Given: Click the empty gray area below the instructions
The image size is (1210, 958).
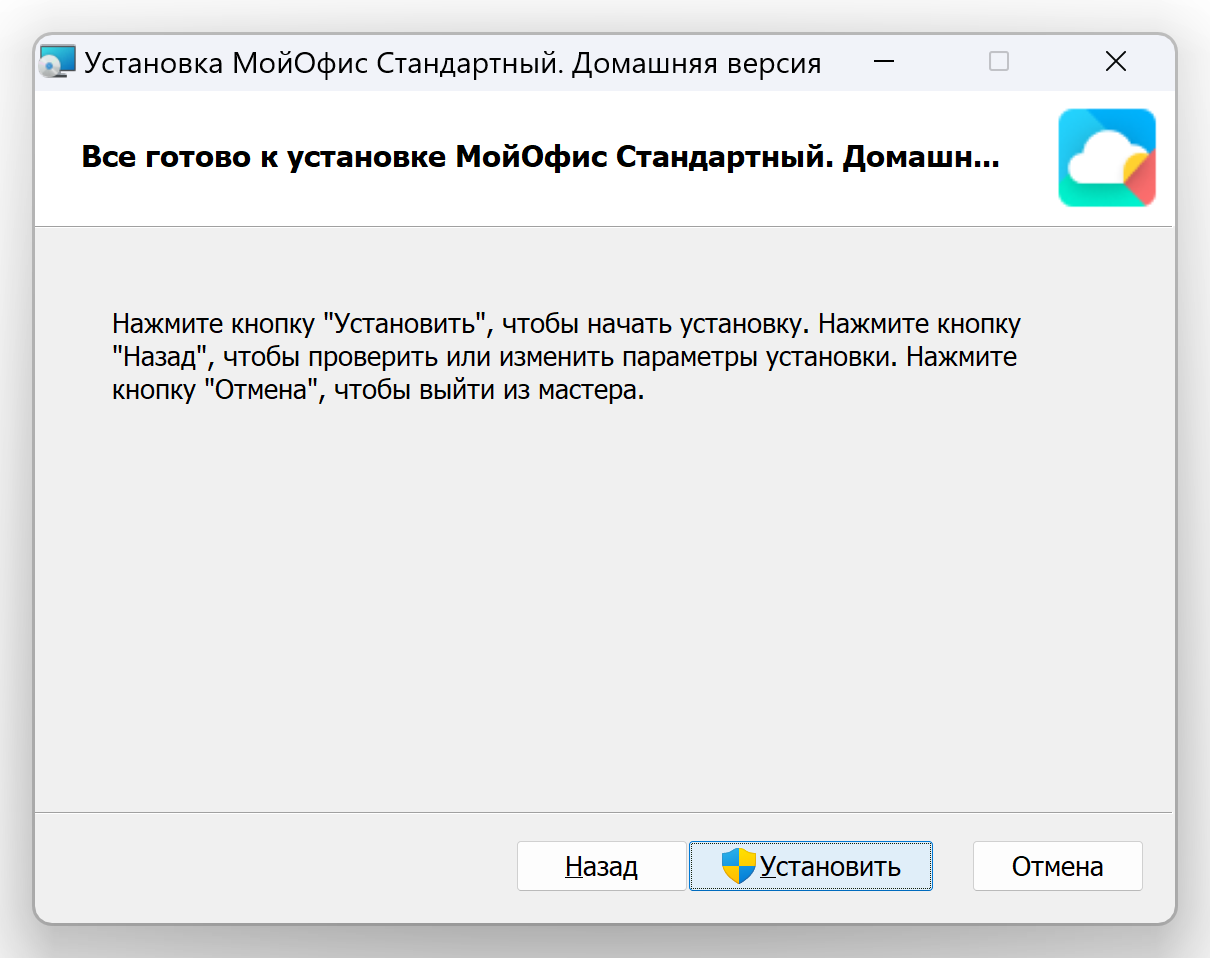Looking at the screenshot, I should coord(600,600).
